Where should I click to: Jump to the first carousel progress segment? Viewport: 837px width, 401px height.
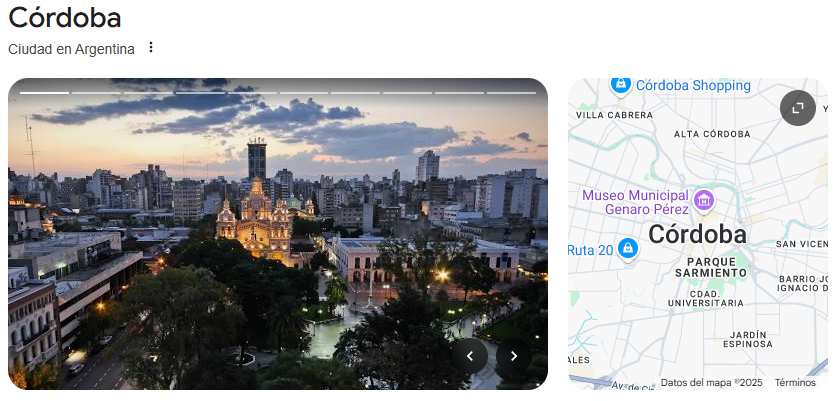tap(44, 93)
